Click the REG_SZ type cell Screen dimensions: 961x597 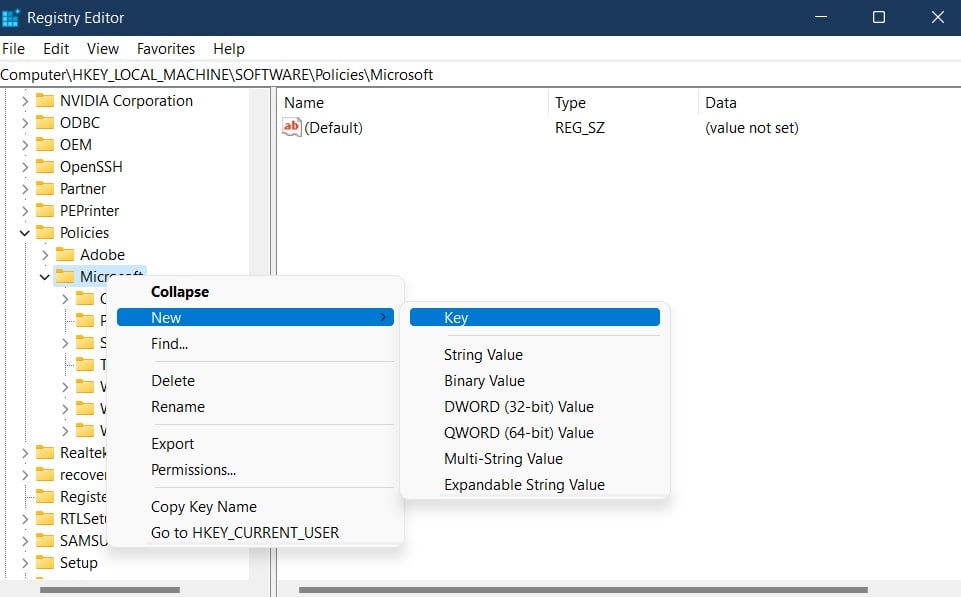coord(580,127)
